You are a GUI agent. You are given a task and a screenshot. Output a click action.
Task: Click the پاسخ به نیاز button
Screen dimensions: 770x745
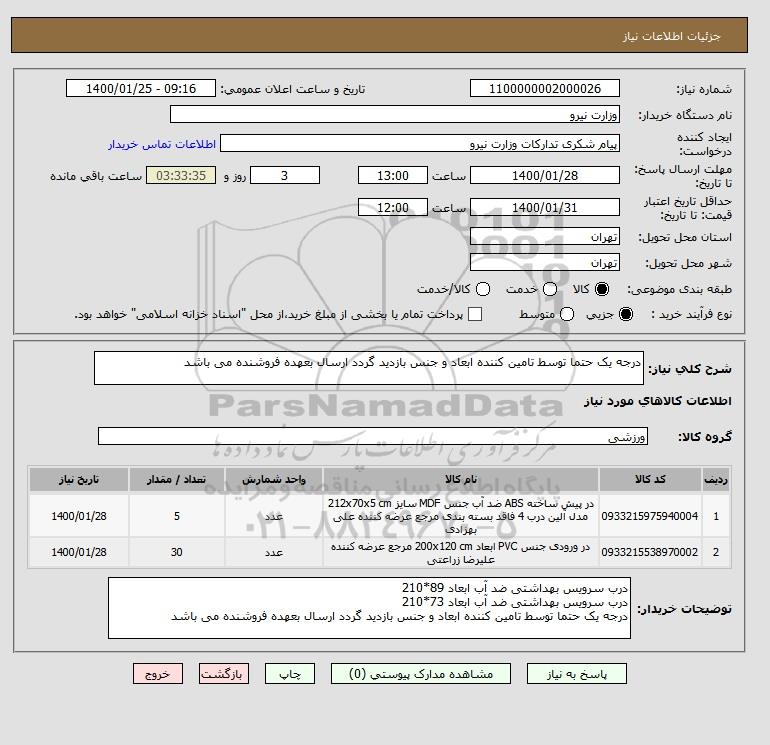[x=577, y=674]
